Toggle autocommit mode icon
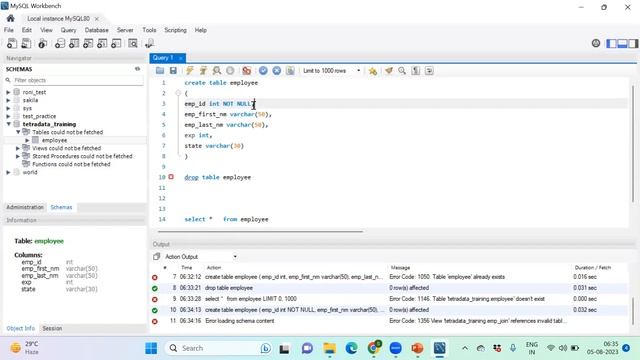 pos(290,71)
